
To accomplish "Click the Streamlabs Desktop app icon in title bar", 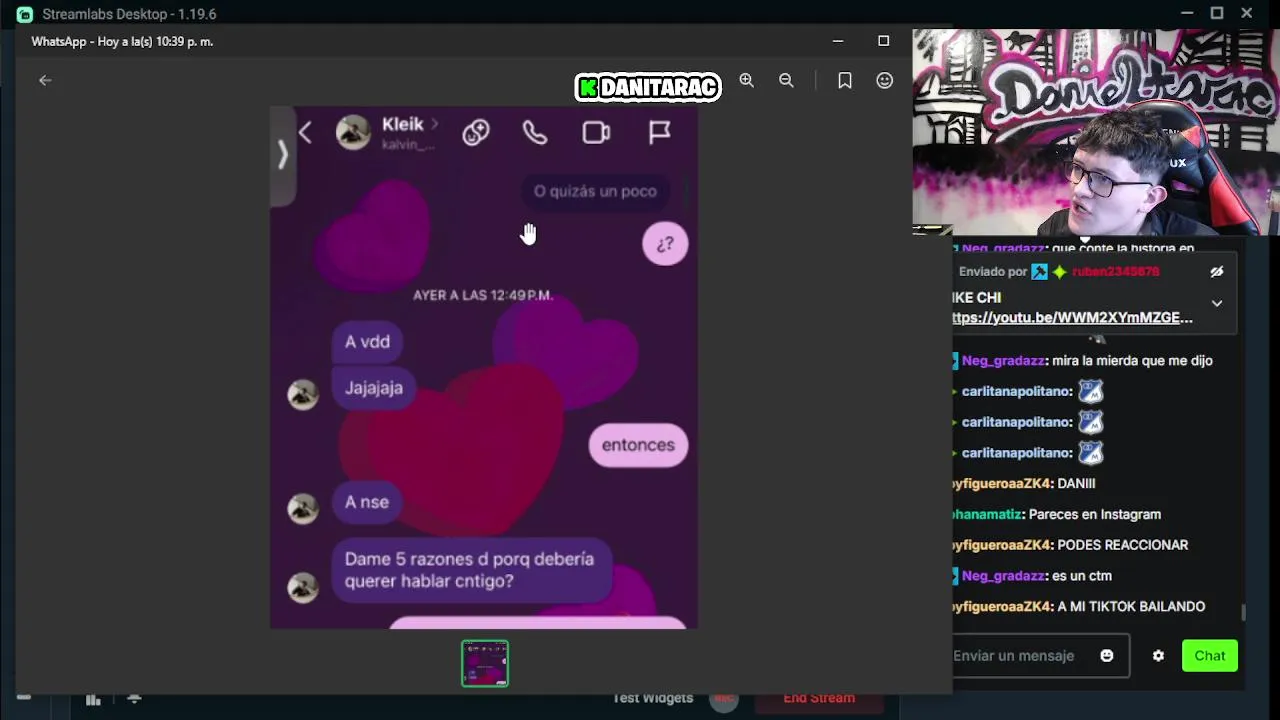I will 24,14.
